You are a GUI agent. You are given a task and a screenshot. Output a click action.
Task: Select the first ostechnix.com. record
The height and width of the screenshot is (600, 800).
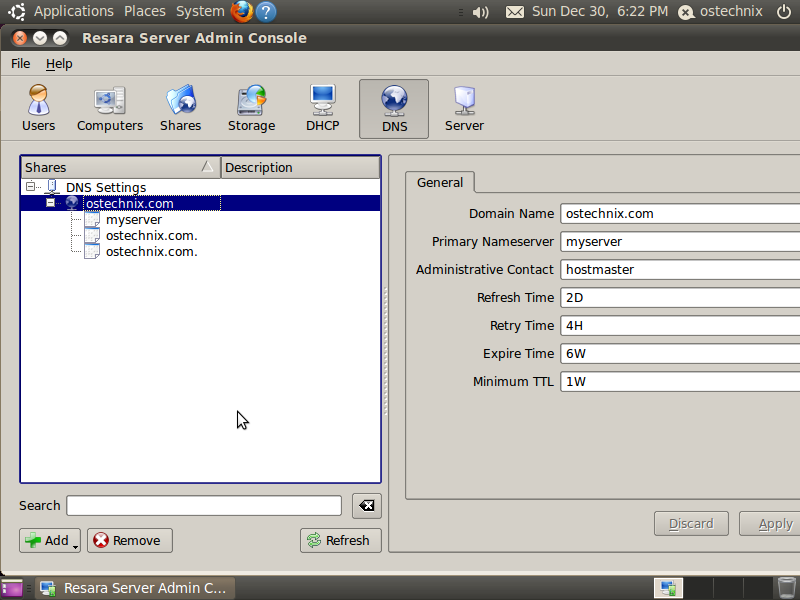click(x=152, y=236)
